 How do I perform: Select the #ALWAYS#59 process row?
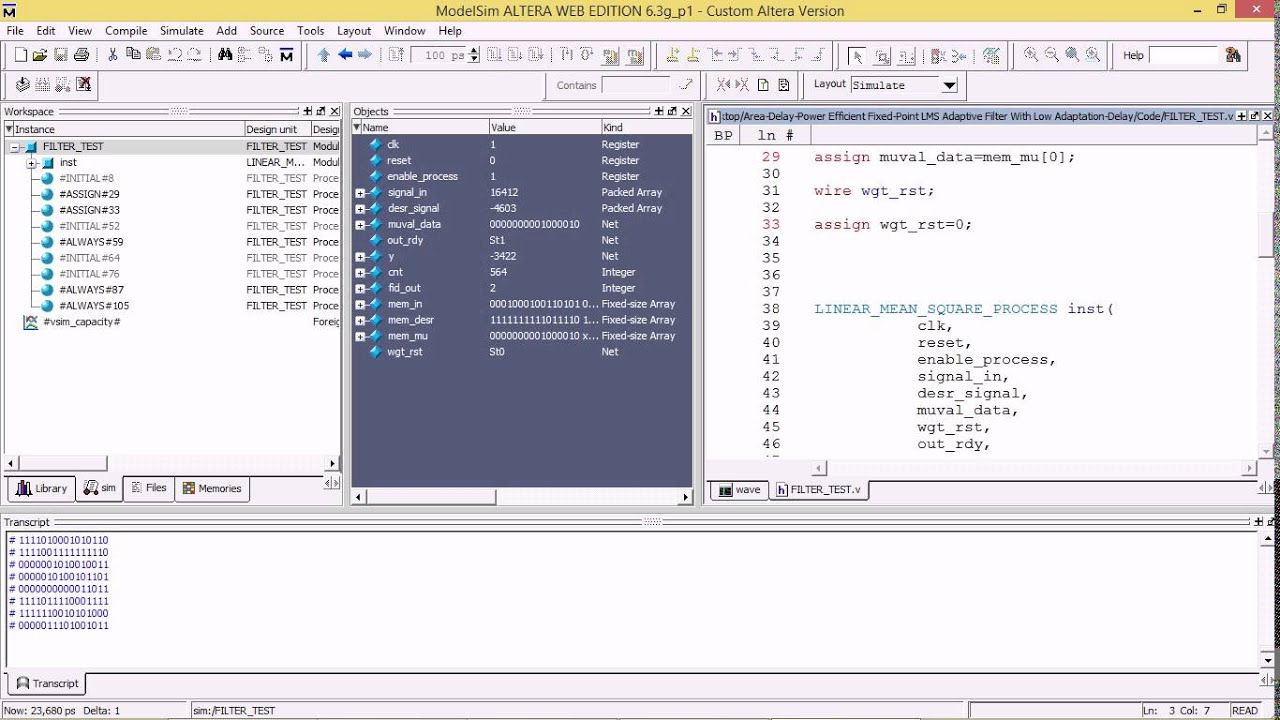172,242
